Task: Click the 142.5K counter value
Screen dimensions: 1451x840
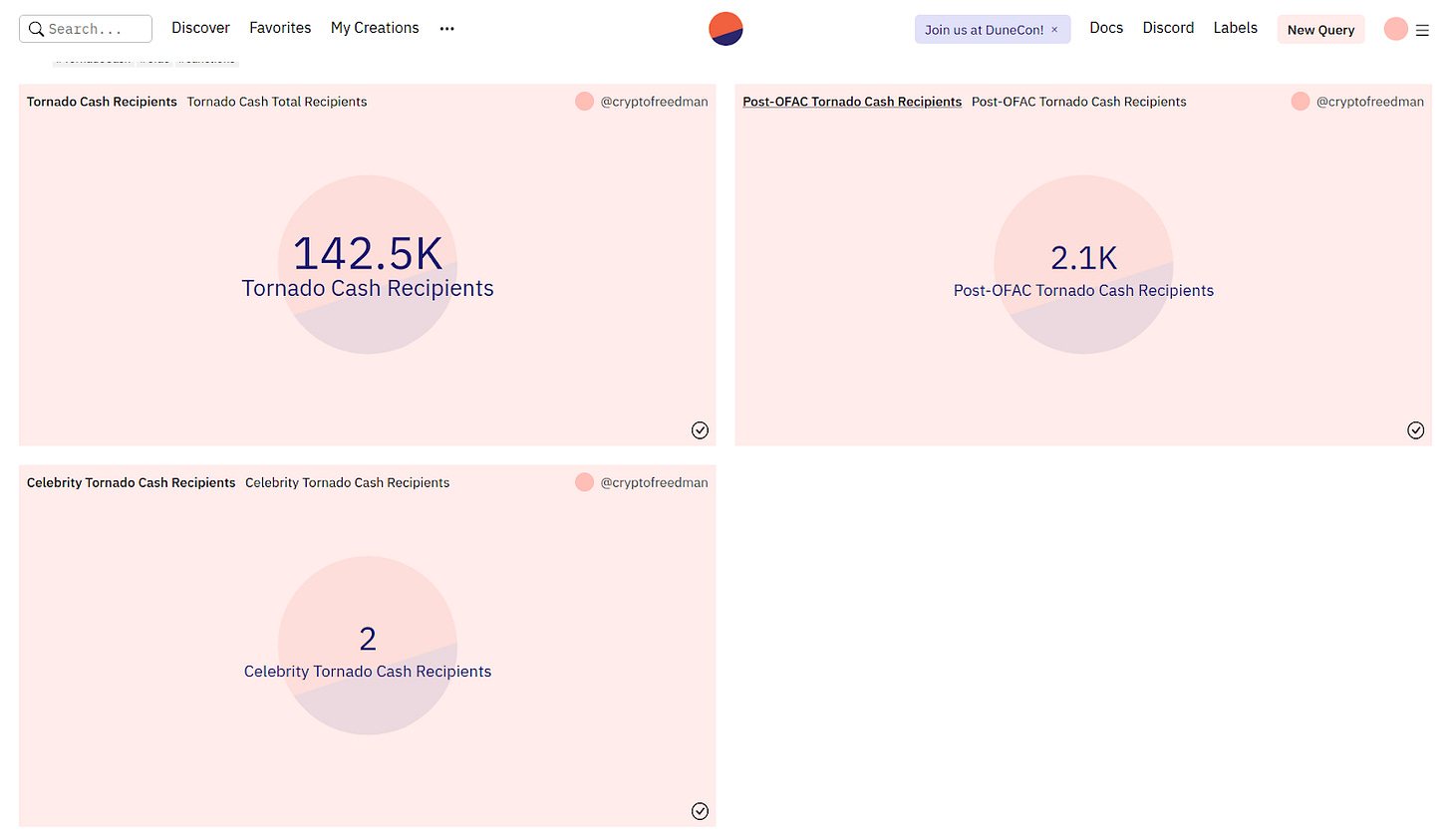Action: [x=368, y=253]
